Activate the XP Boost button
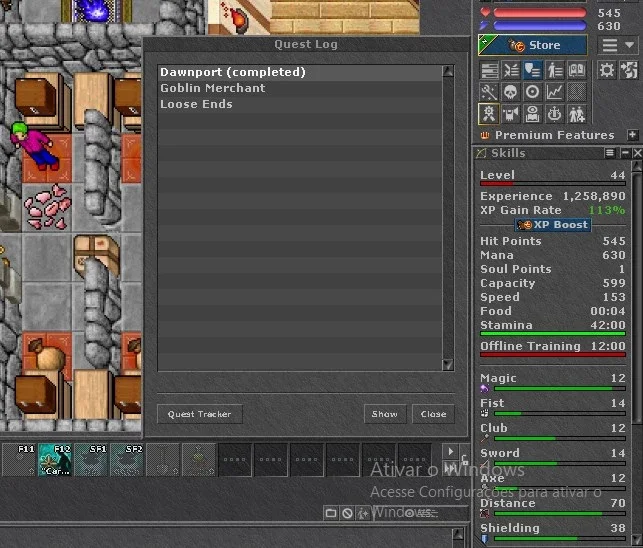The width and height of the screenshot is (643, 548). 553,225
